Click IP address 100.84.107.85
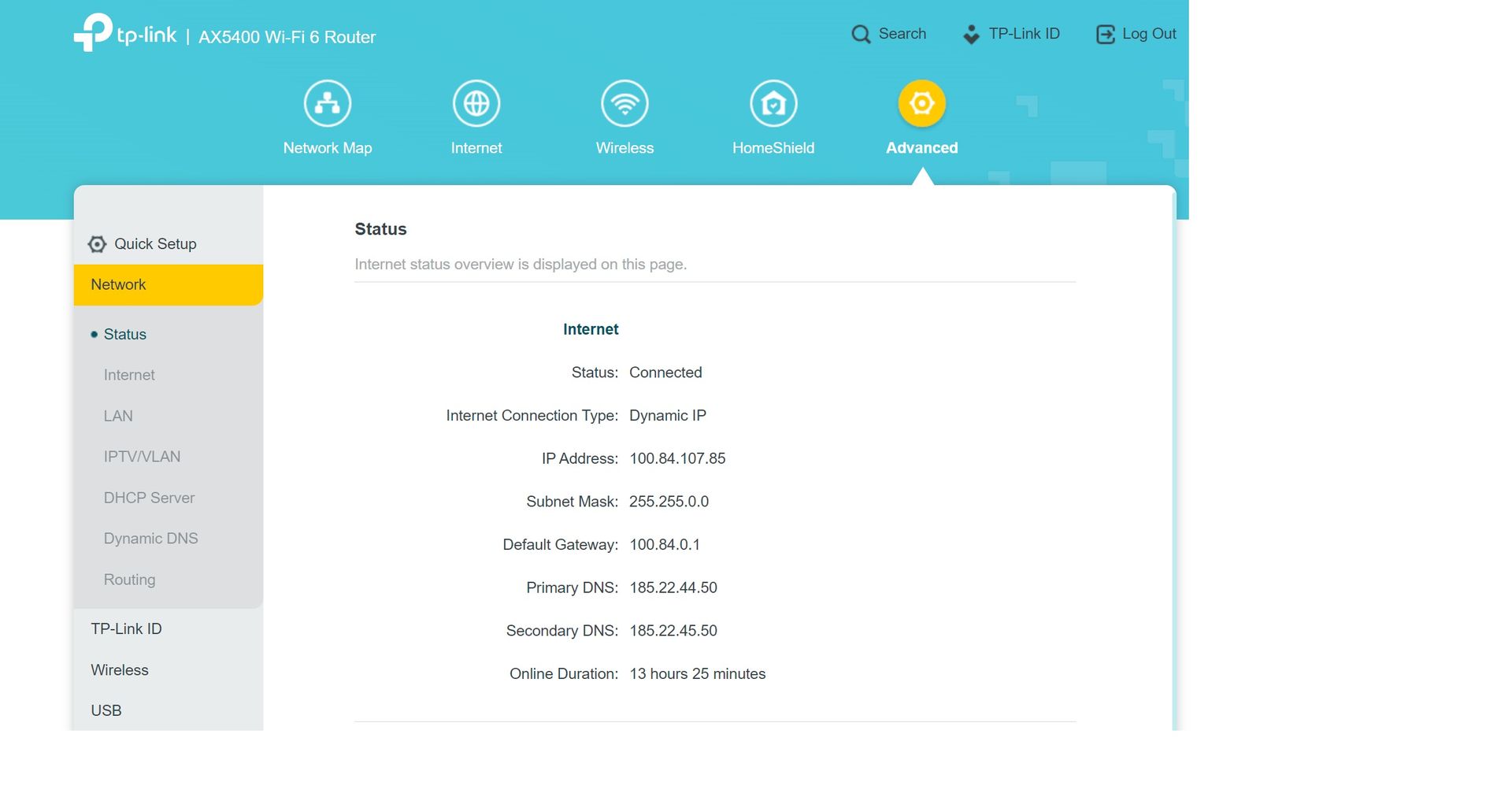 tap(677, 458)
